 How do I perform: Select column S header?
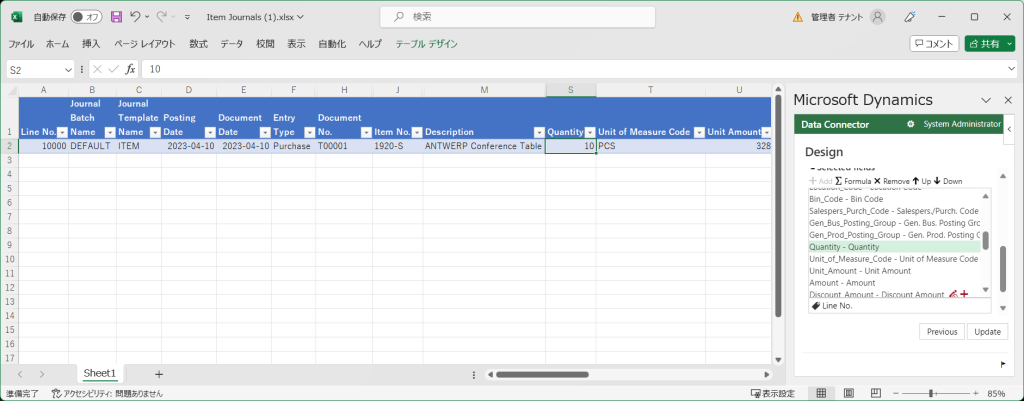571,90
